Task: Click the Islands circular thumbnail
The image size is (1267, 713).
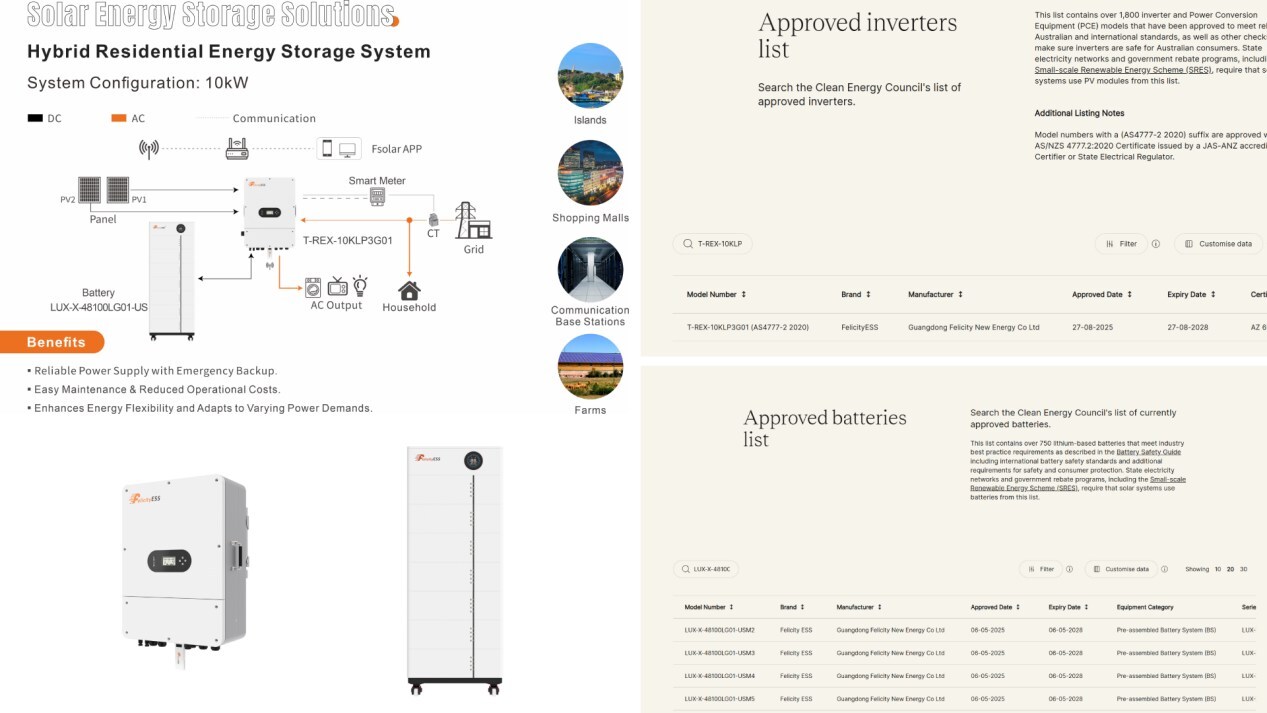Action: tap(590, 76)
